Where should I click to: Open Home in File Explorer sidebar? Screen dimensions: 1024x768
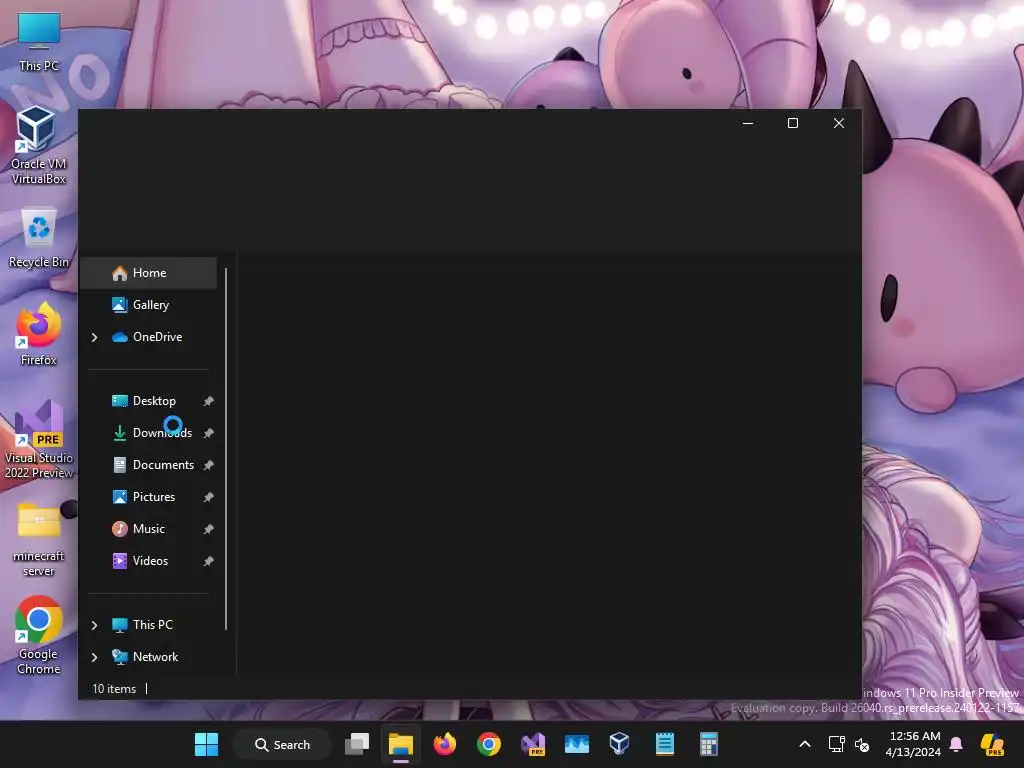point(148,273)
